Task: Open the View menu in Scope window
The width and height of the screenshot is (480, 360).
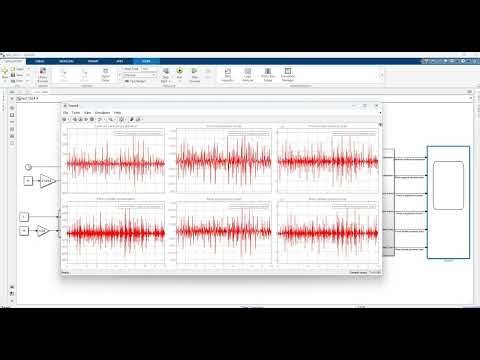Action: 87,113
